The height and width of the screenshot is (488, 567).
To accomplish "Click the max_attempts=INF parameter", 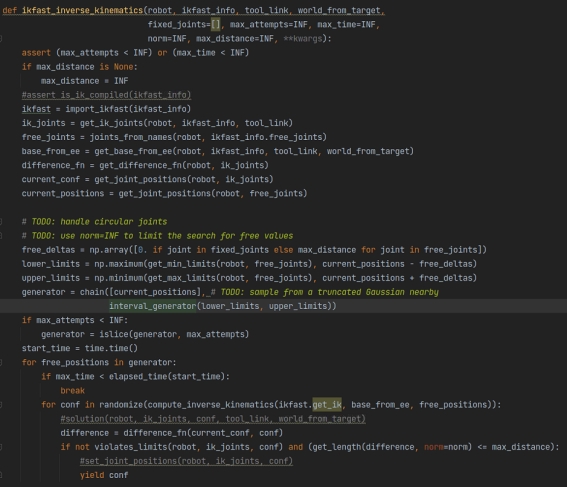I will point(269,25).
